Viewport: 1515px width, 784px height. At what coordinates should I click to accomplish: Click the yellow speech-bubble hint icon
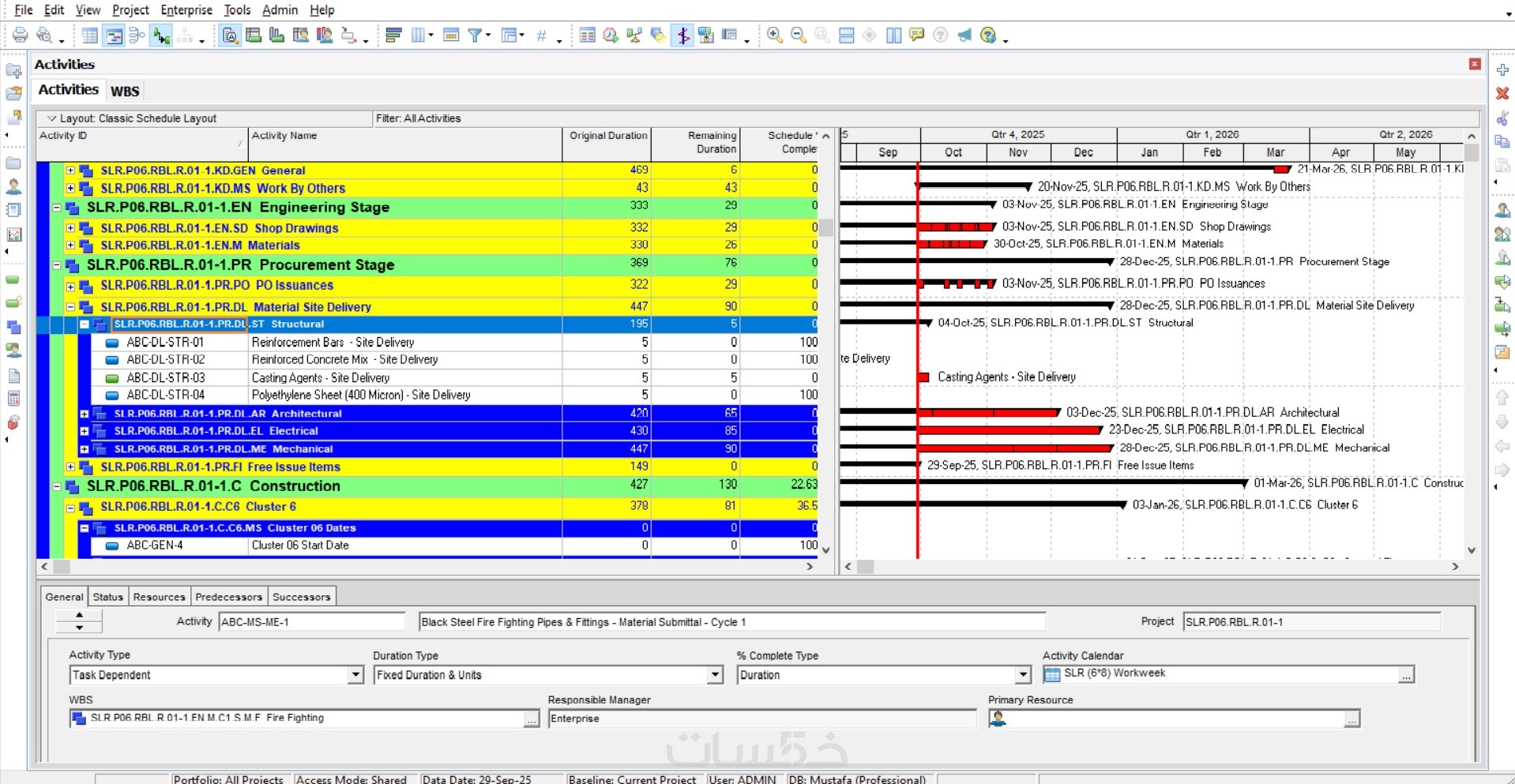click(917, 36)
